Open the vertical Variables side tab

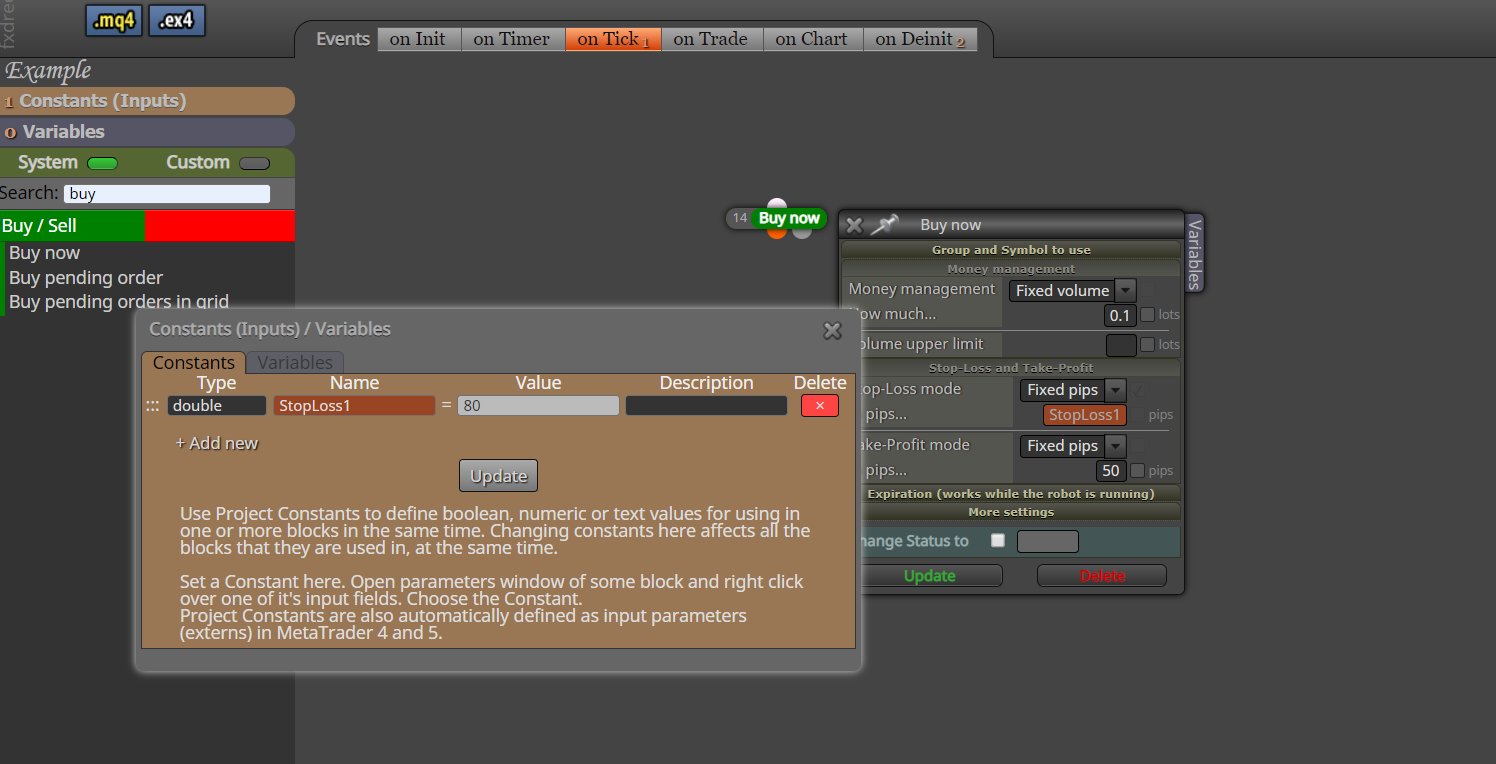(x=1194, y=252)
